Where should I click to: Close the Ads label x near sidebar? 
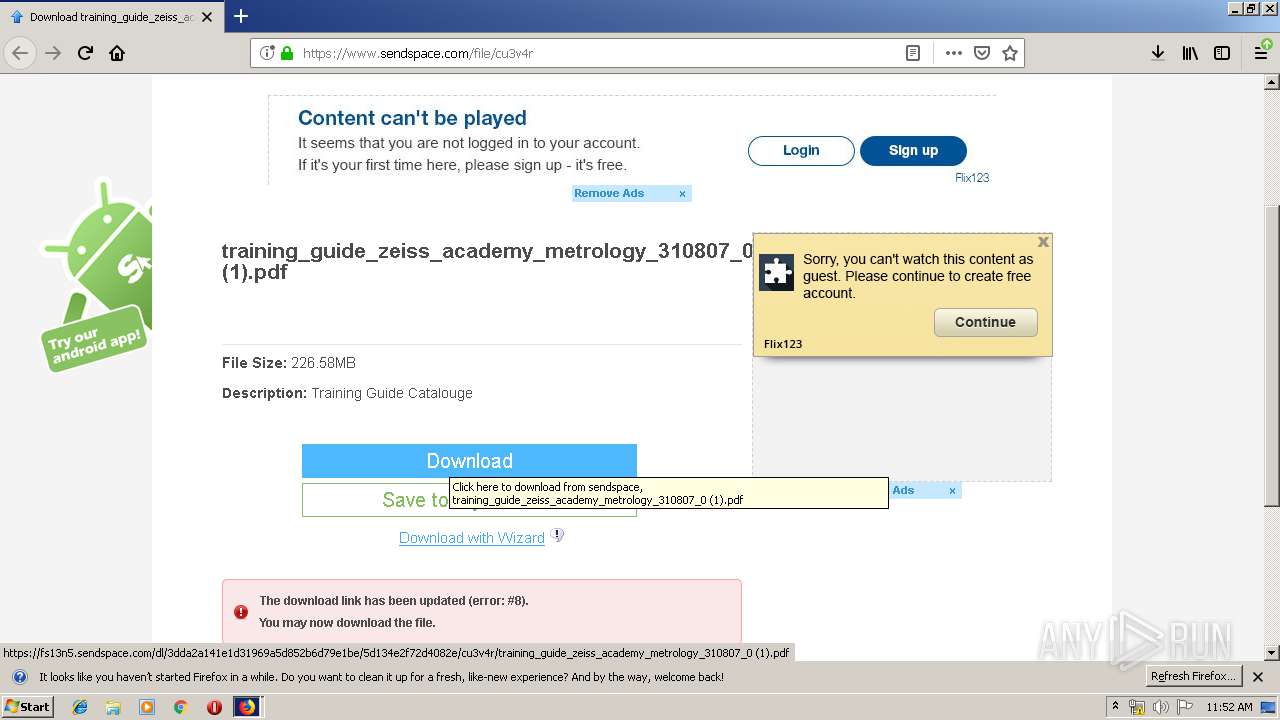click(x=952, y=490)
